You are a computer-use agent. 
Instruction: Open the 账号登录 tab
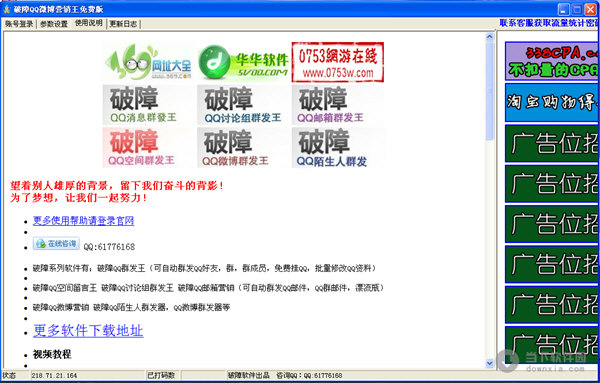click(19, 24)
